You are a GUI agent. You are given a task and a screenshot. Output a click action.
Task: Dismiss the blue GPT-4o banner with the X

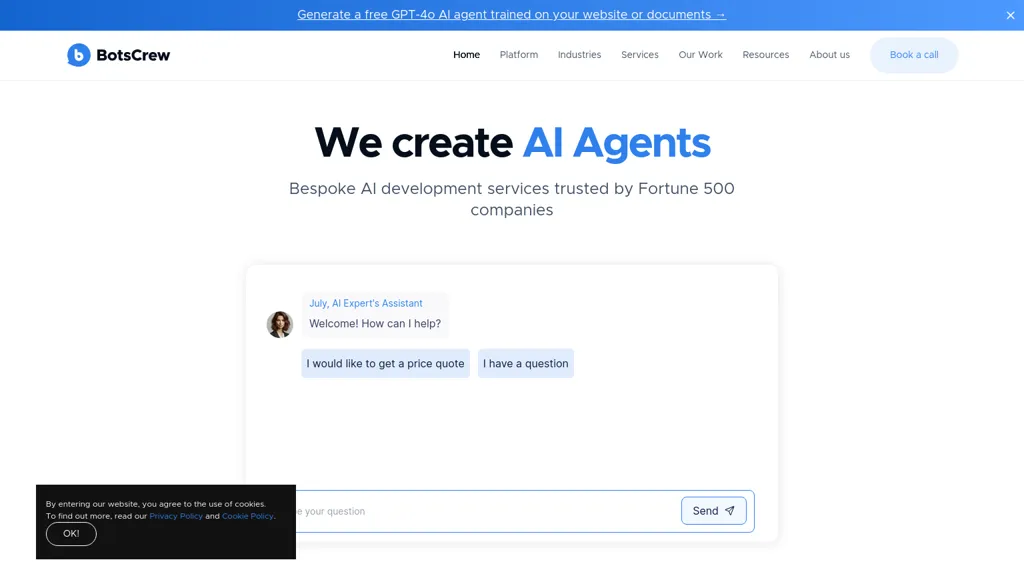point(1010,15)
